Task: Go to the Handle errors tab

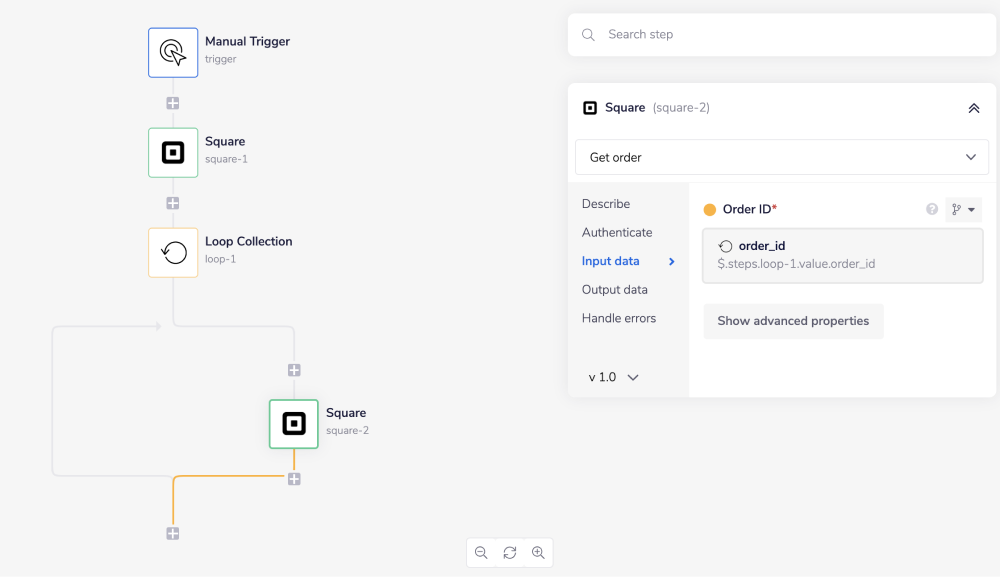Action: (619, 318)
